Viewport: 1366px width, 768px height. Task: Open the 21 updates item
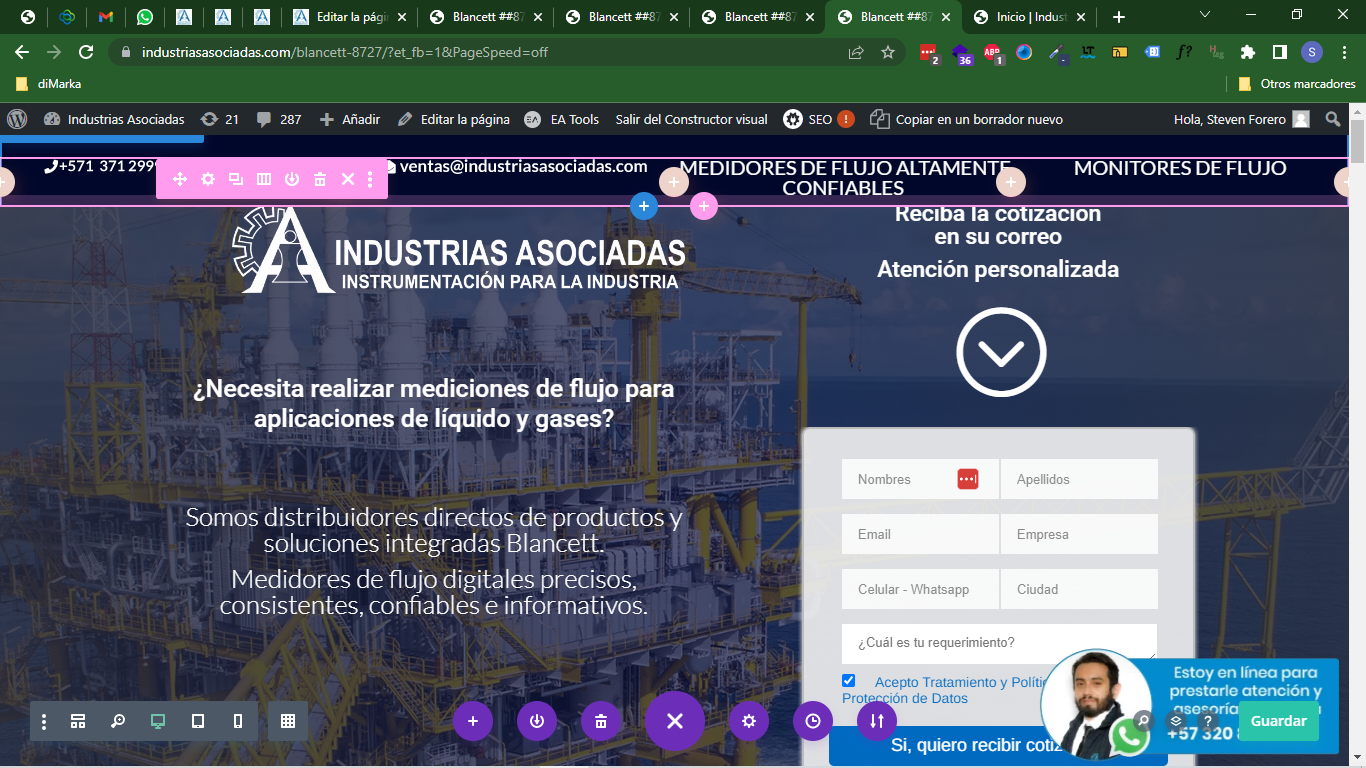220,119
